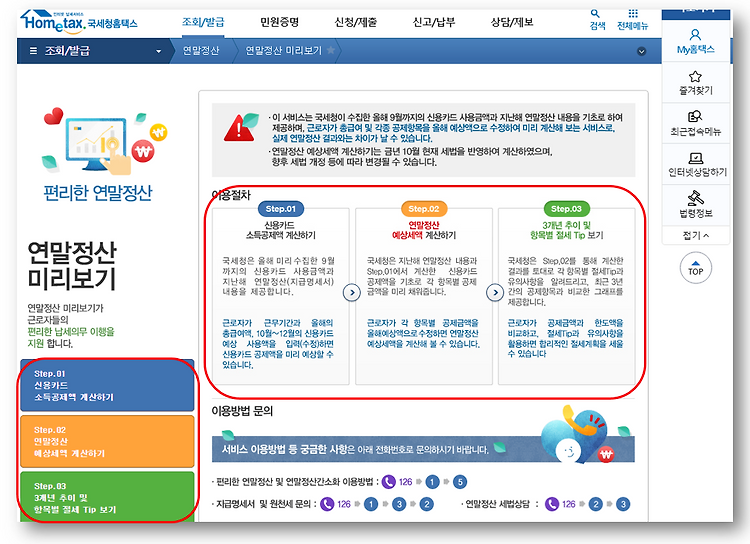Open 법령정보 gavel icon
Screen dimensions: 750x544
695,198
